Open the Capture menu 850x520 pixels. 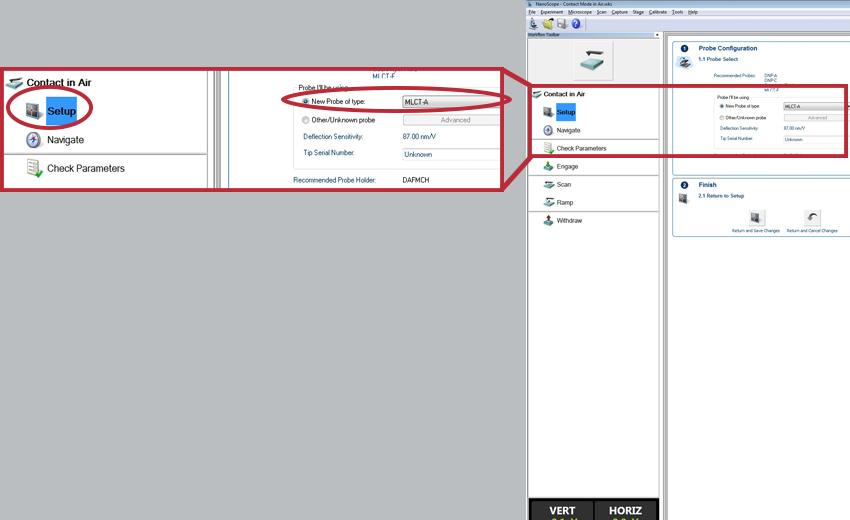(x=620, y=12)
